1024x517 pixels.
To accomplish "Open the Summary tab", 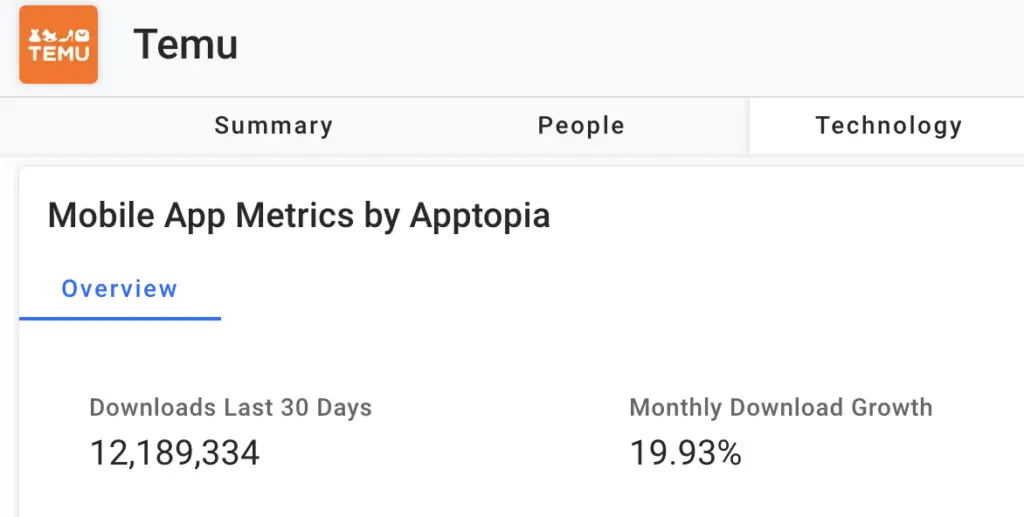I will pyautogui.click(x=273, y=126).
